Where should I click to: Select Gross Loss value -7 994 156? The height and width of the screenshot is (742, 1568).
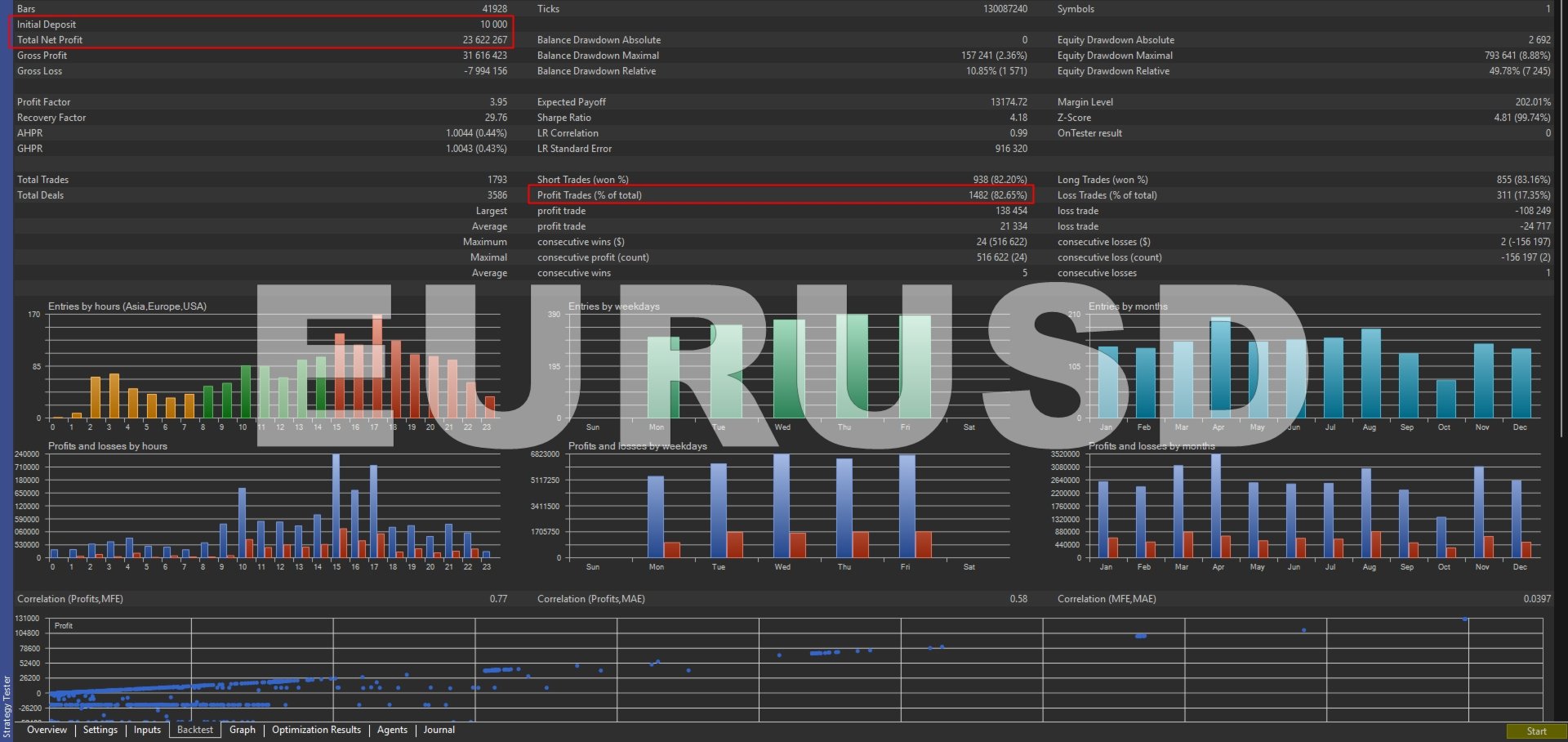486,71
